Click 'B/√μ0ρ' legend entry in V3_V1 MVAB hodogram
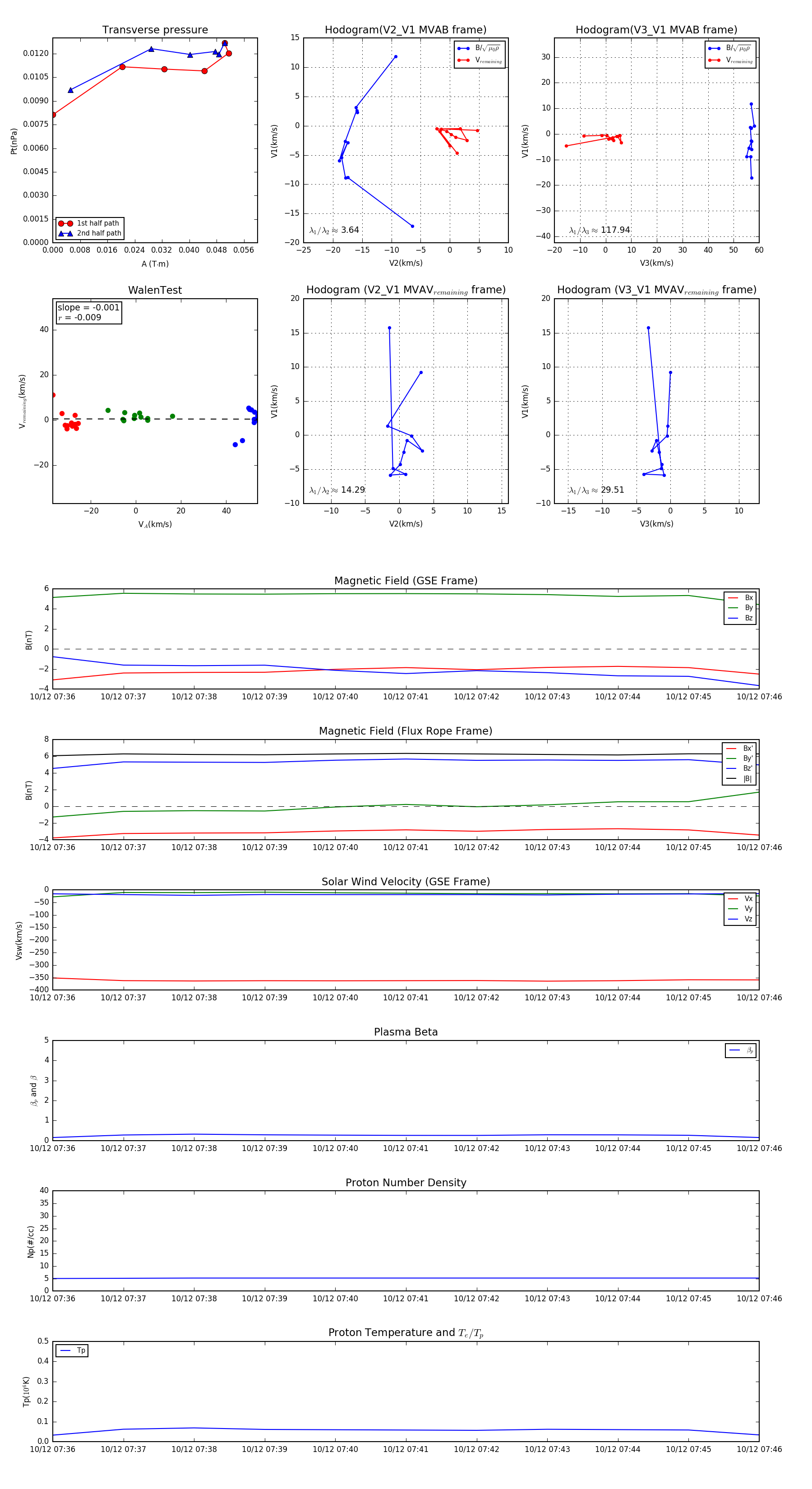 pyautogui.click(x=730, y=48)
